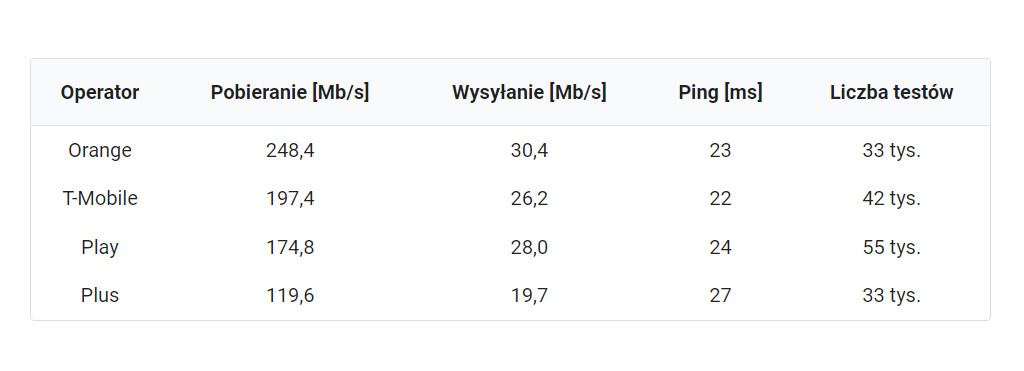Click T-Mobile download value 197,4
Screen dimensions: 1024x371
(290, 199)
